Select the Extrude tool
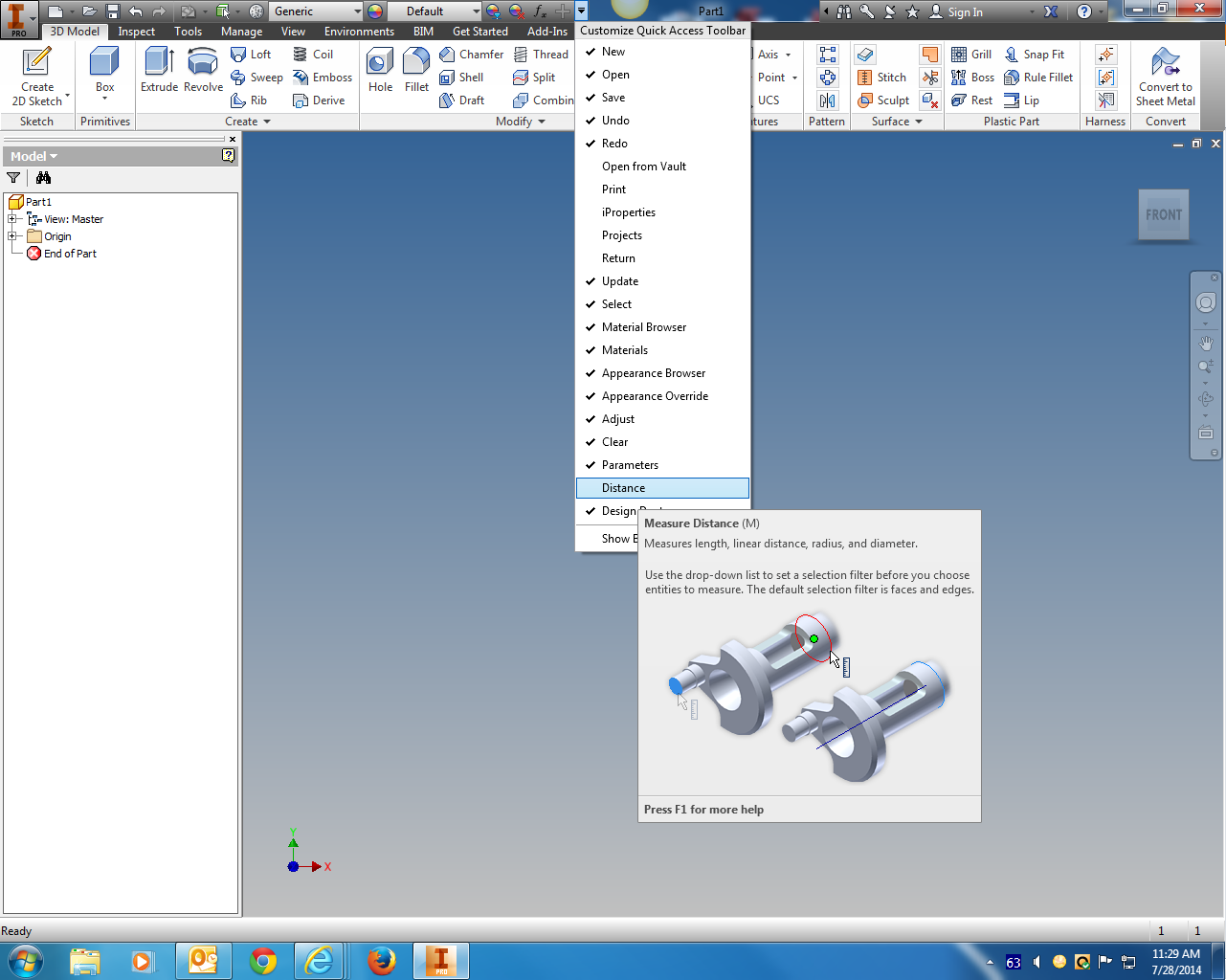 click(x=158, y=72)
